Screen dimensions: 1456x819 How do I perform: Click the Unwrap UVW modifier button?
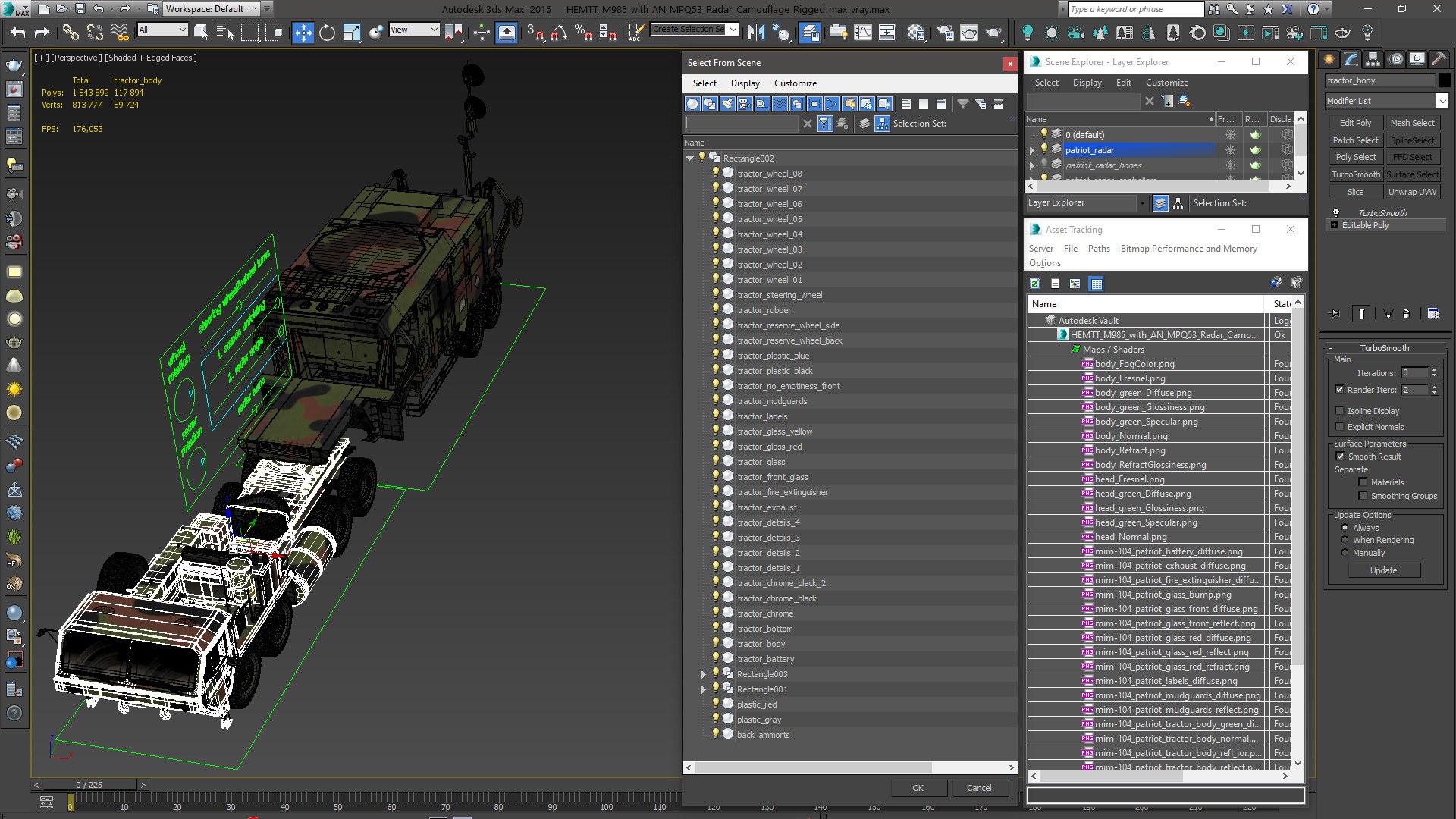tap(1412, 192)
